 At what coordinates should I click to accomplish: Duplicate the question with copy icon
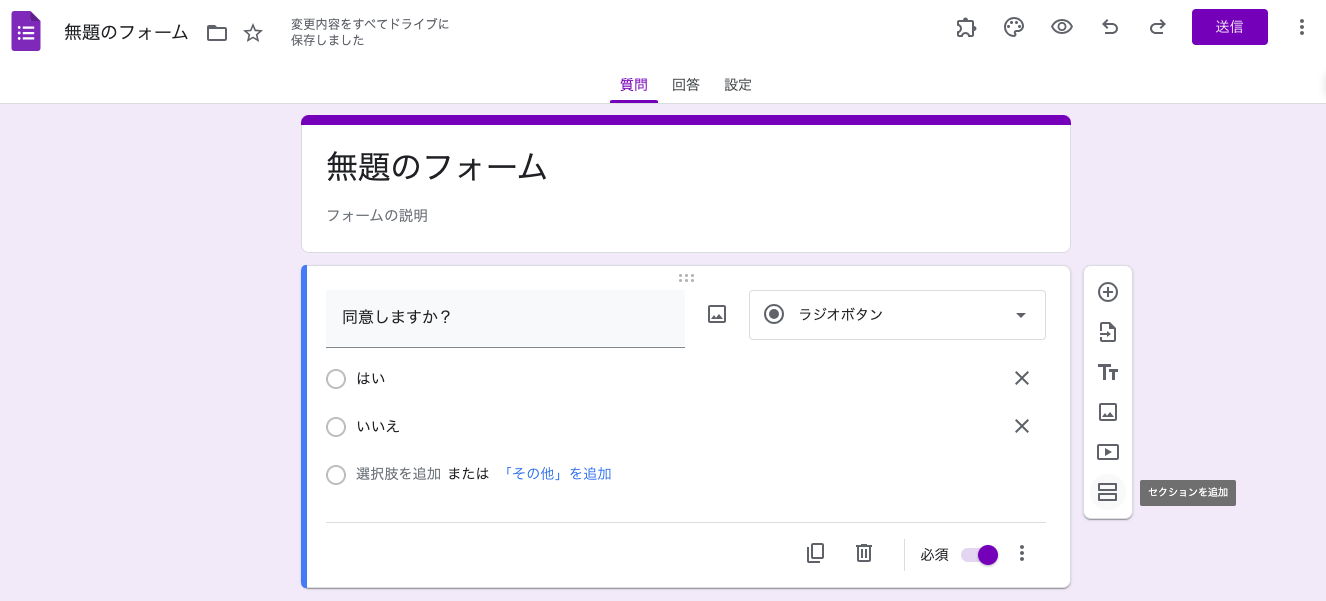point(815,553)
